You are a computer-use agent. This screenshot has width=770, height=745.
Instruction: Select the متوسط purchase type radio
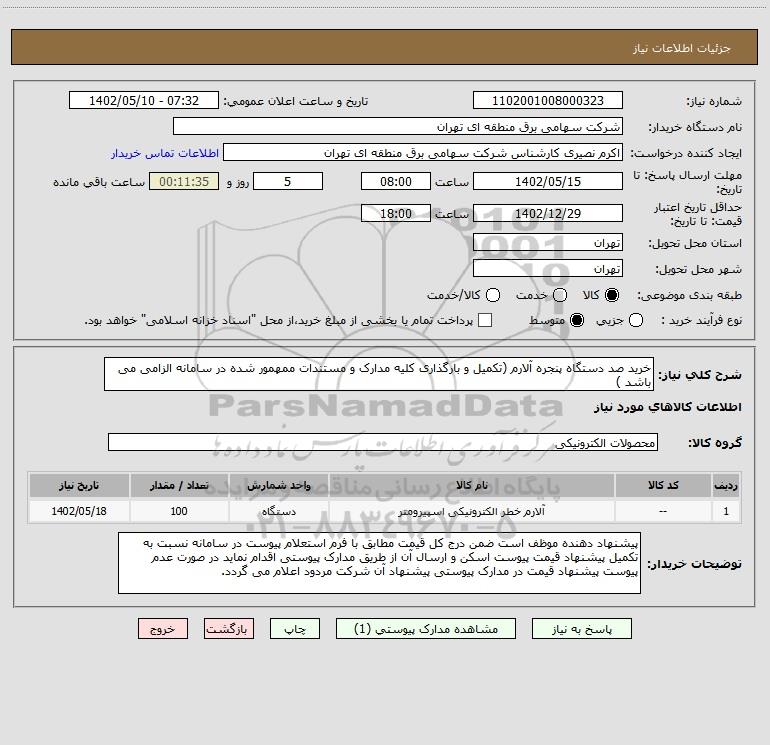577,320
